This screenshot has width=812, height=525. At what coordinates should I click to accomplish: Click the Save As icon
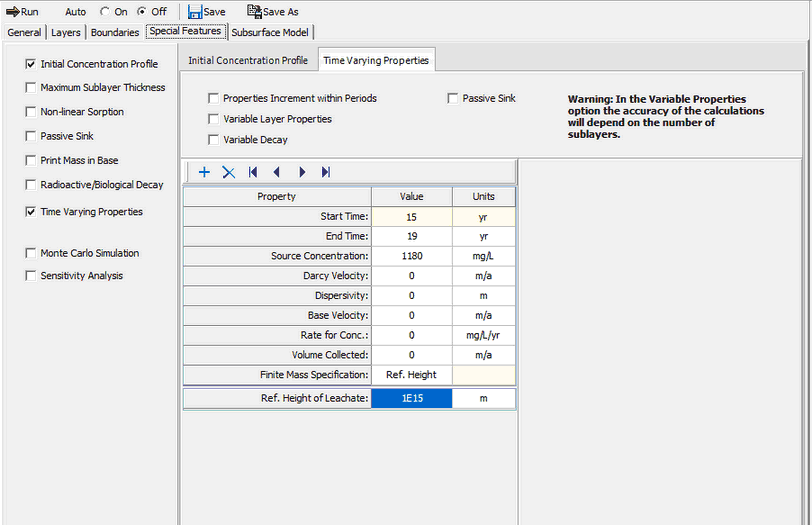pyautogui.click(x=254, y=11)
